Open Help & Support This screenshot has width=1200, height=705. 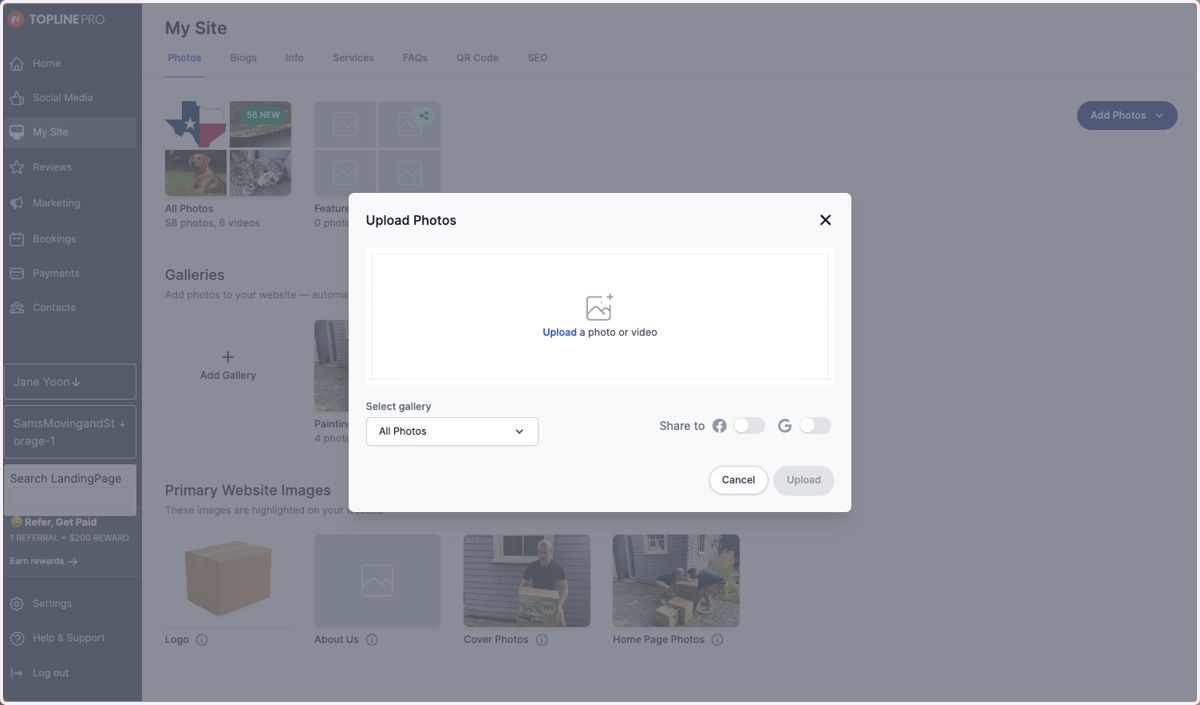[70, 638]
